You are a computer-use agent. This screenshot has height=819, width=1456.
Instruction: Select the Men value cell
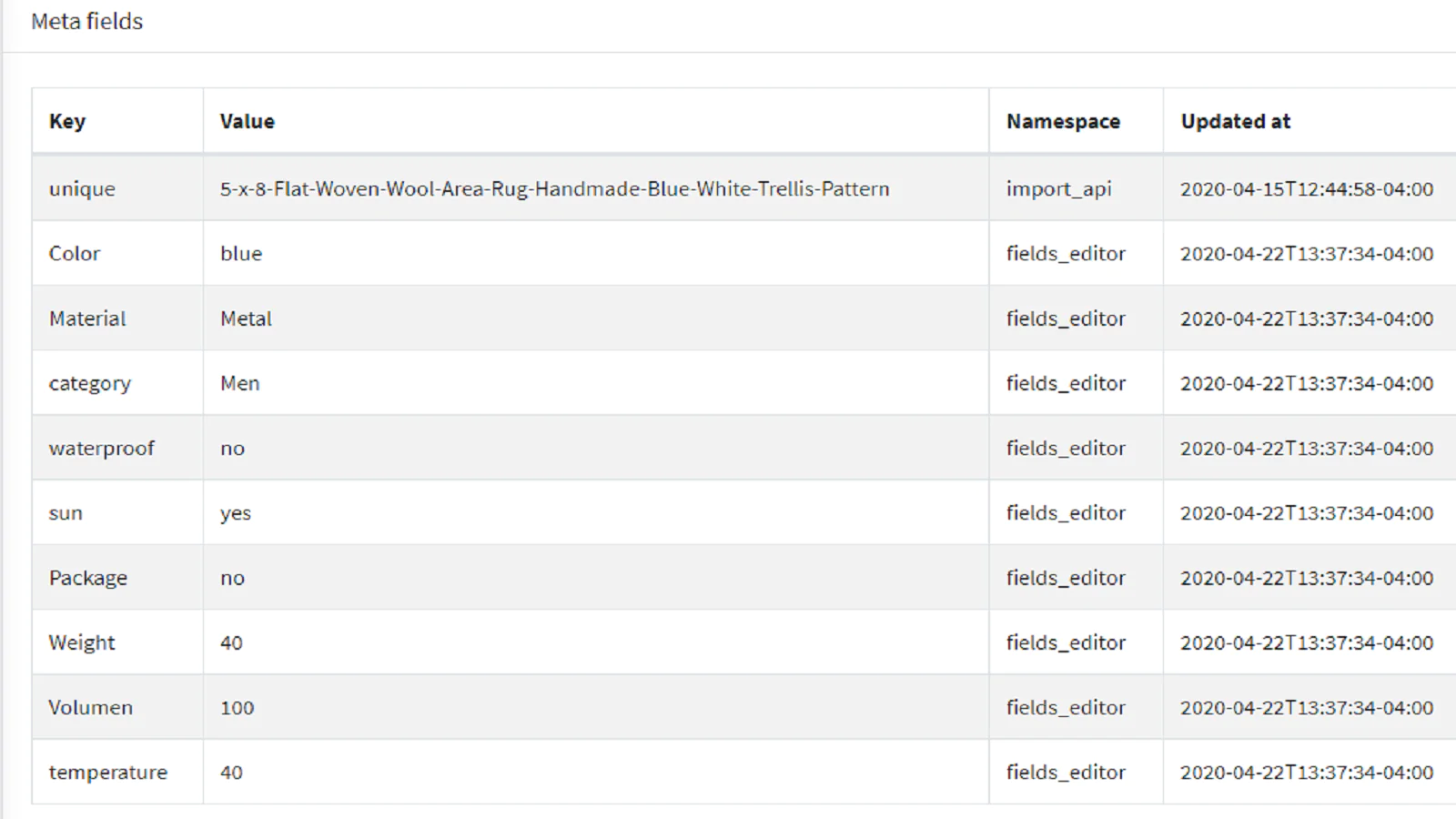239,384
